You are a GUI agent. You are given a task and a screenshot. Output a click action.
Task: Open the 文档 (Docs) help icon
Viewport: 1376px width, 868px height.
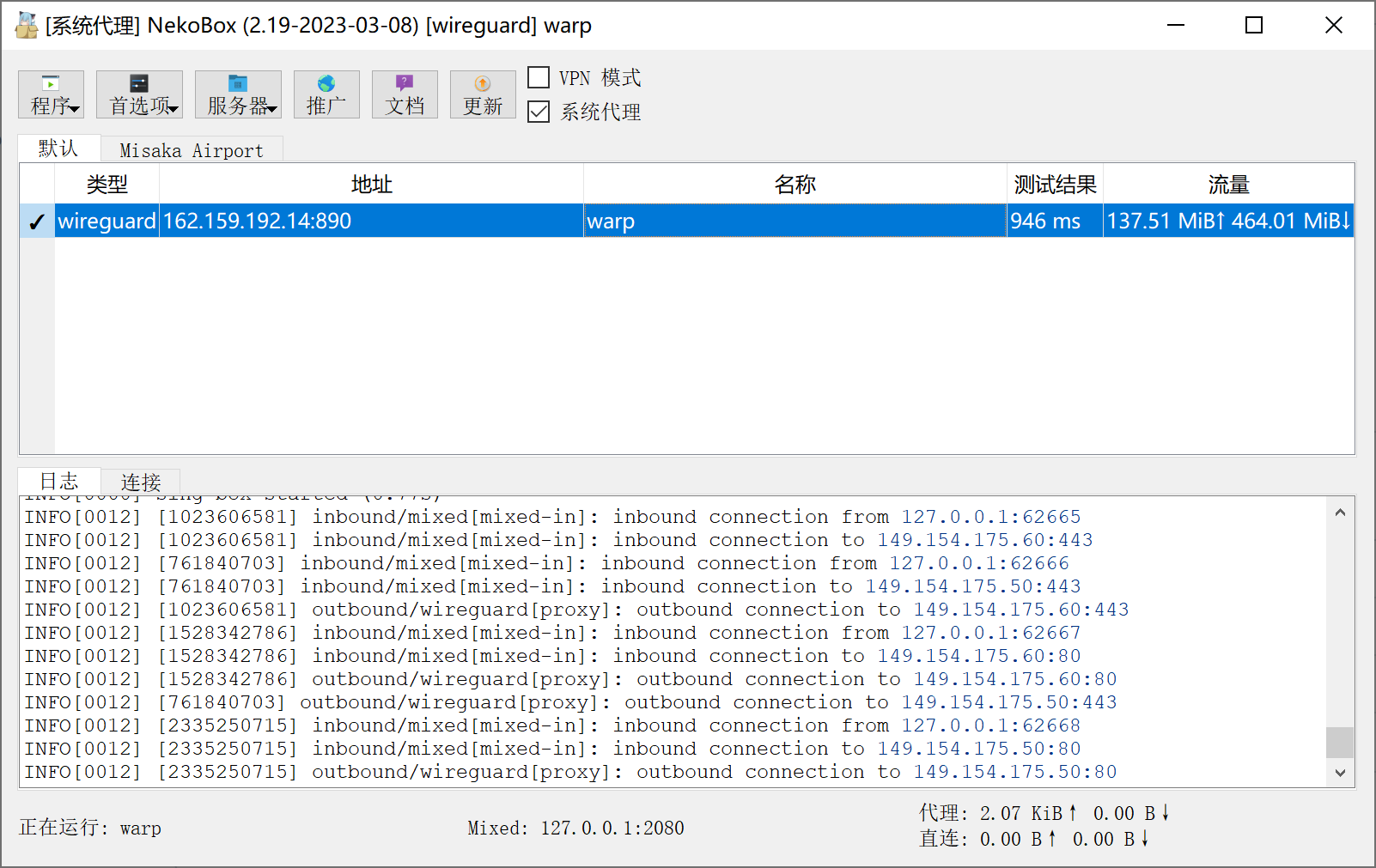(x=405, y=83)
